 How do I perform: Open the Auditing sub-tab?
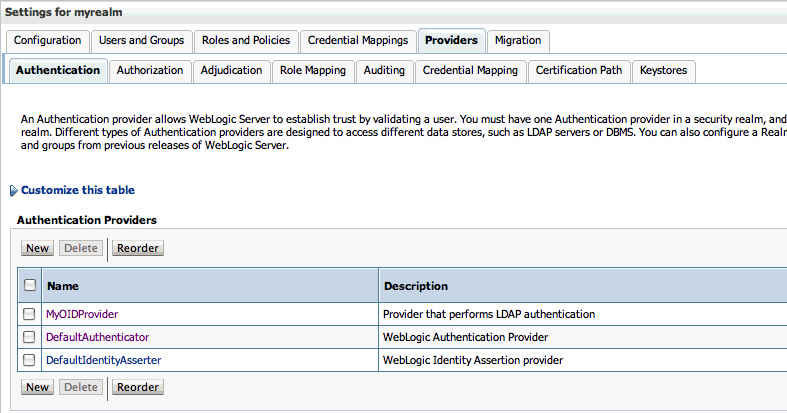pyautogui.click(x=384, y=71)
